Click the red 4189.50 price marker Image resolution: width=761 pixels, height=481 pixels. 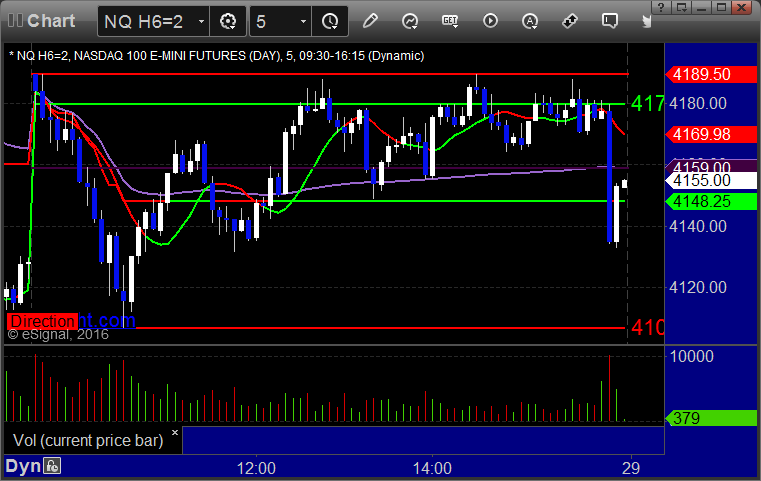tap(711, 74)
